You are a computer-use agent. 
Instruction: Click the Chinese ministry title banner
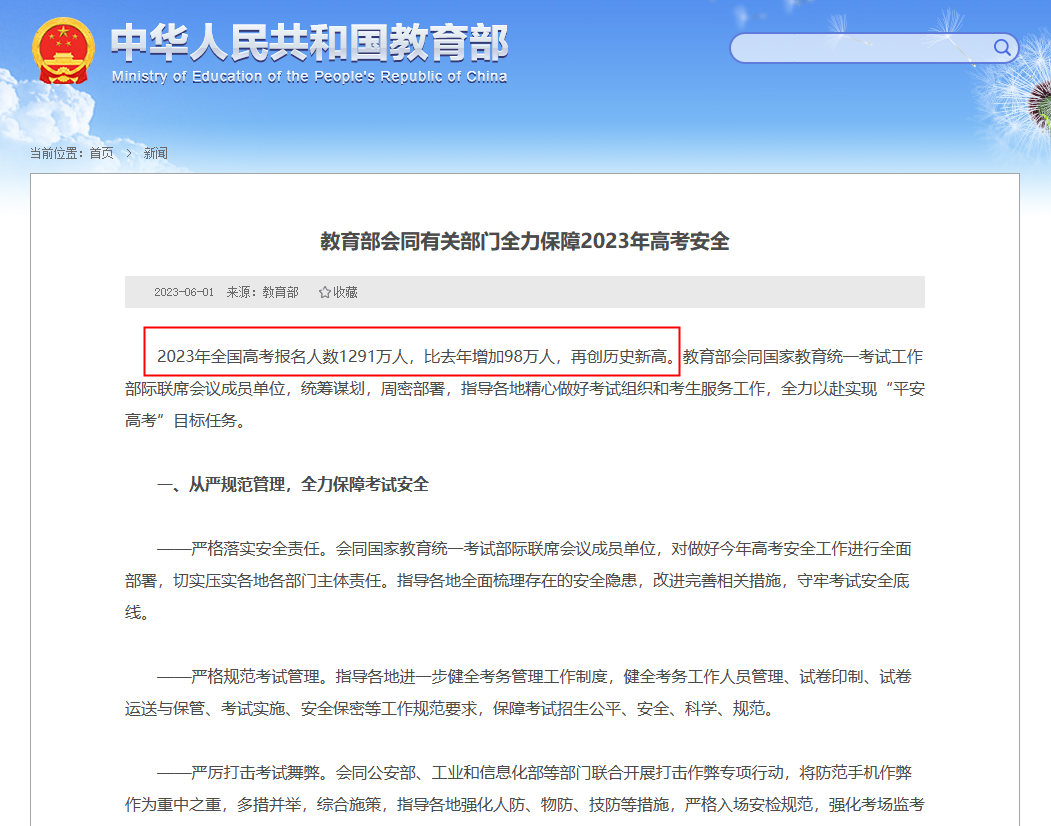310,42
